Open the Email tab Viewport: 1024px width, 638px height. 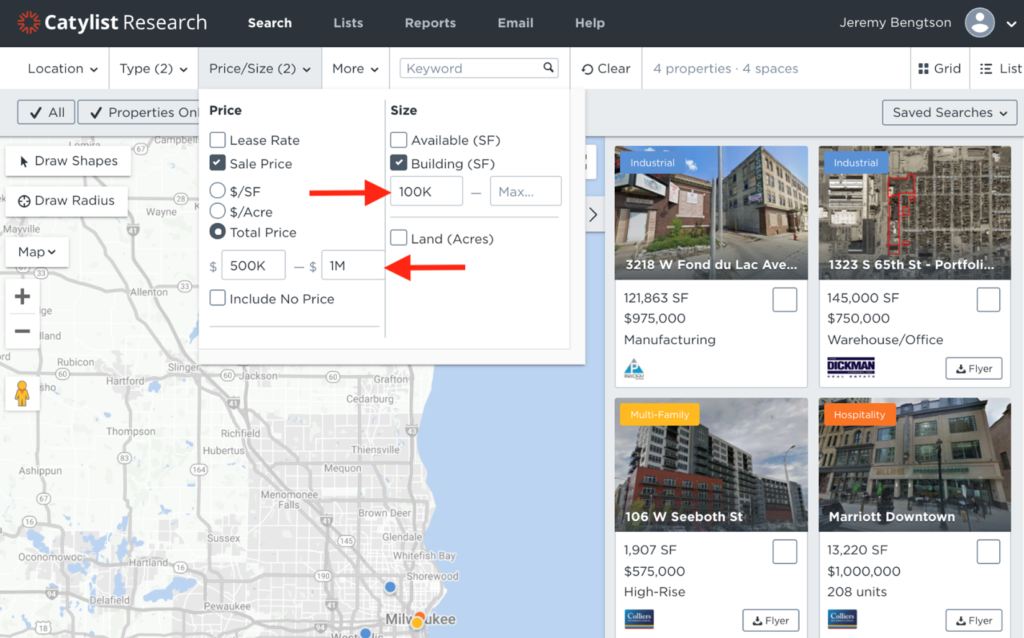pyautogui.click(x=515, y=23)
